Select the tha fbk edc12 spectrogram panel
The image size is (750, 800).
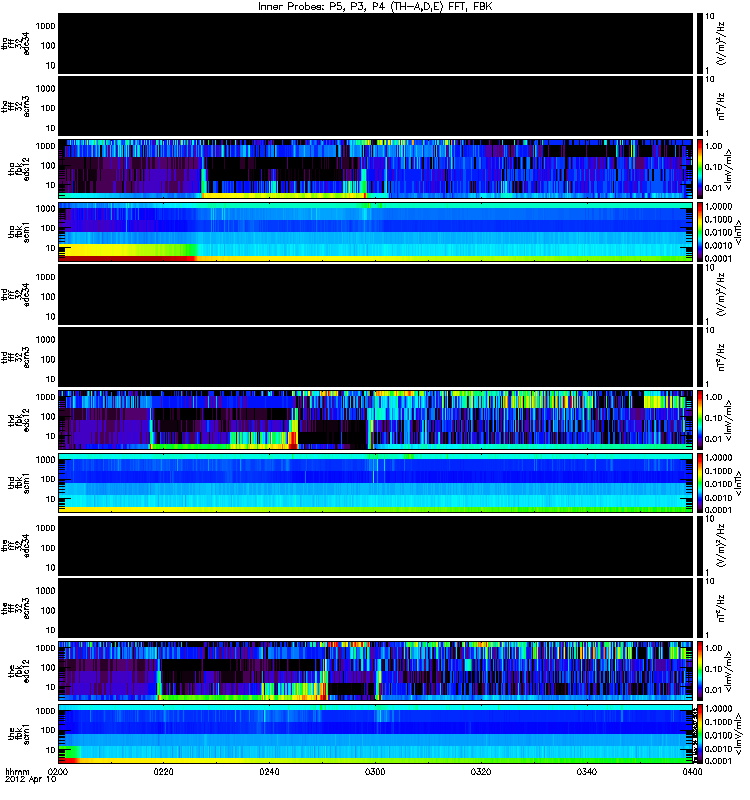point(376,170)
